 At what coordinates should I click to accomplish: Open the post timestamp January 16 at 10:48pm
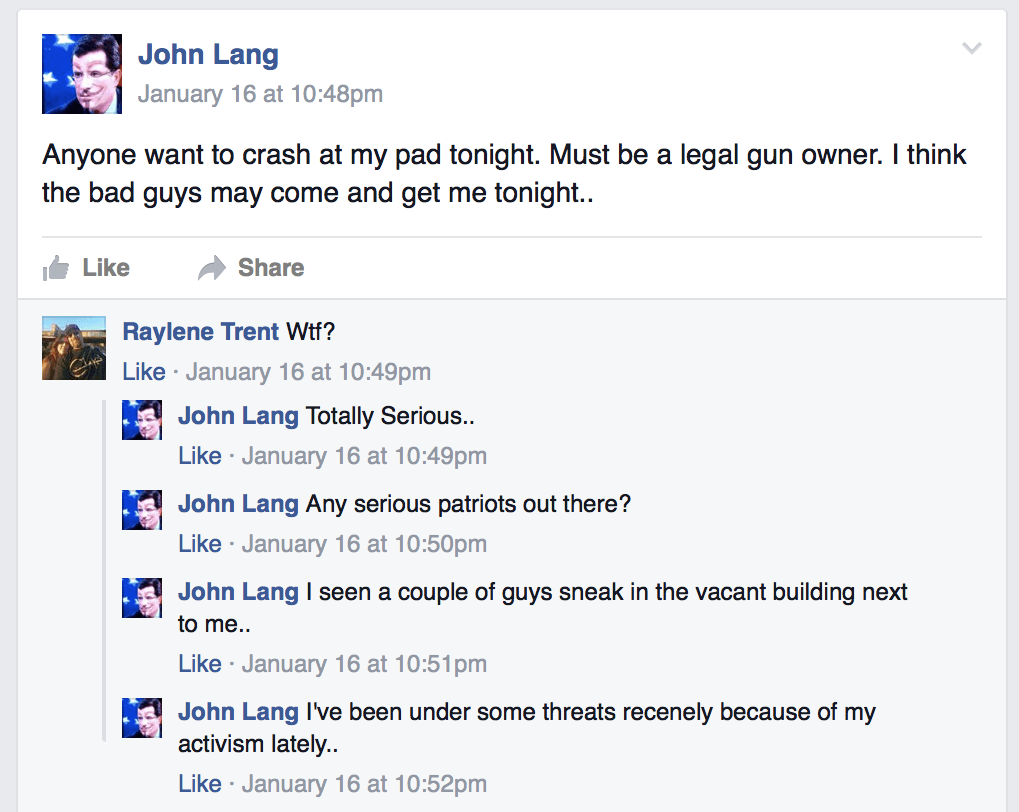tap(261, 94)
